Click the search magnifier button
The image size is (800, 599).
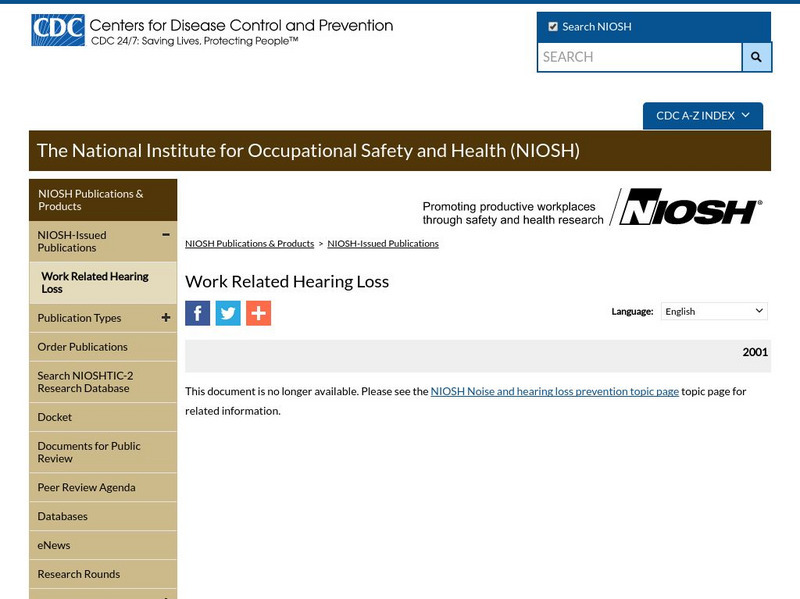[756, 57]
